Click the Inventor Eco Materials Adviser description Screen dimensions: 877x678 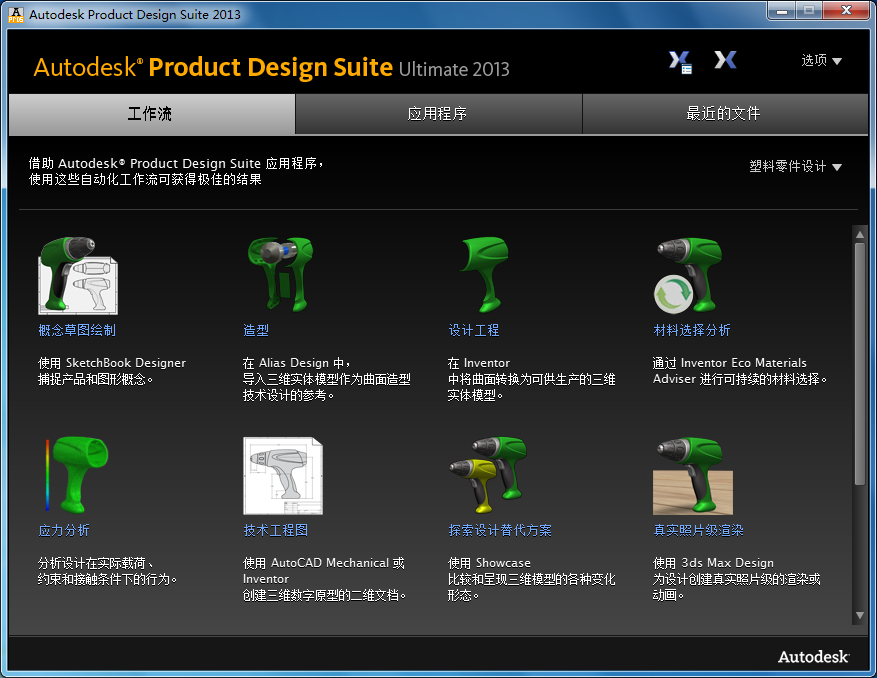click(x=740, y=371)
